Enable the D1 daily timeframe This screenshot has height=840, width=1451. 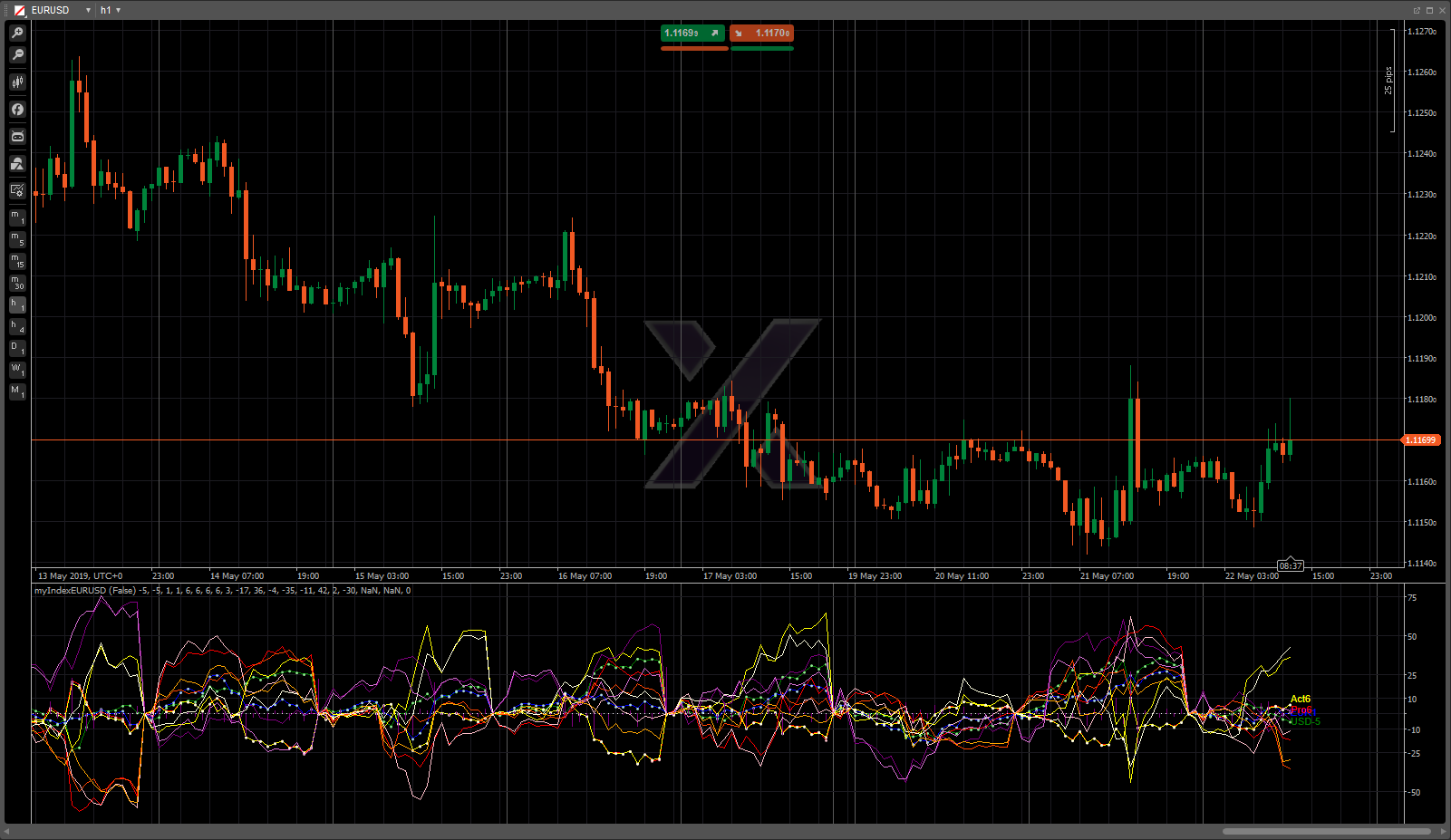coord(17,348)
